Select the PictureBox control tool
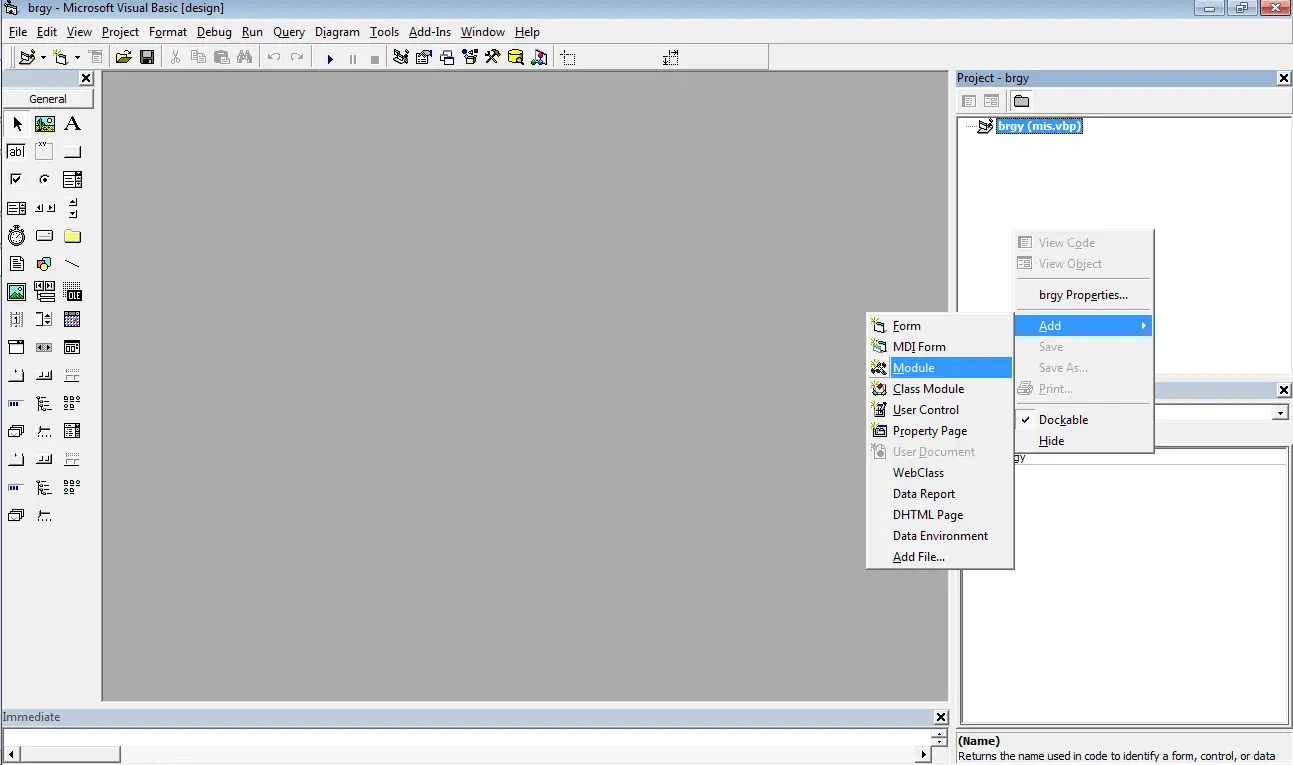Image resolution: width=1293 pixels, height=765 pixels. pyautogui.click(x=45, y=124)
